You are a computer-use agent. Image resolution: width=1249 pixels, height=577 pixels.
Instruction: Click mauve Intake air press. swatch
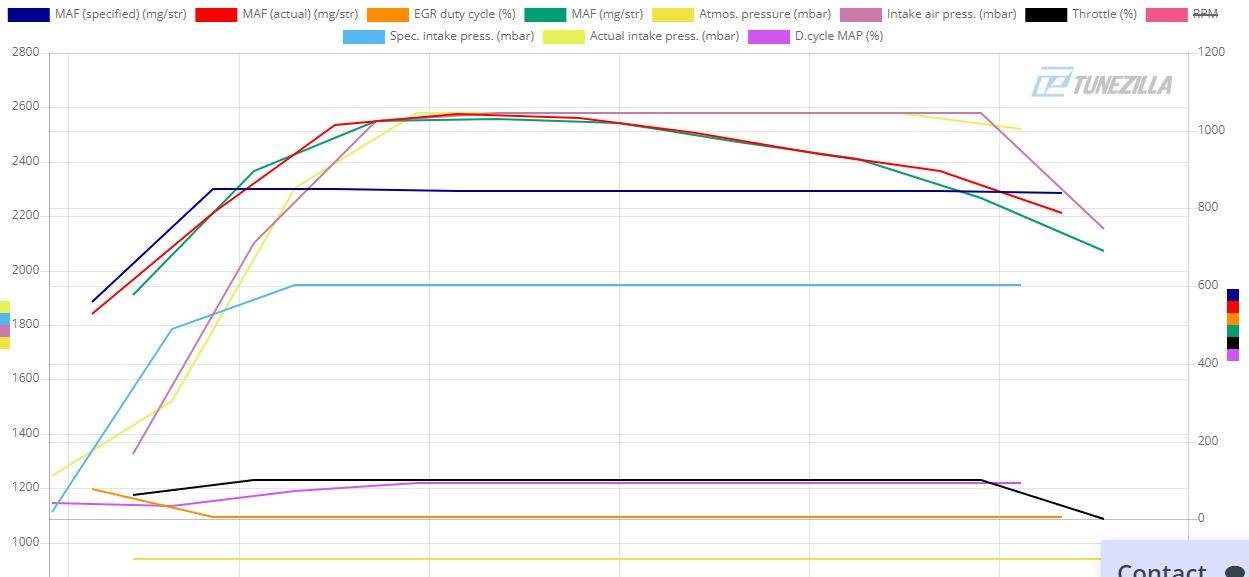click(860, 15)
